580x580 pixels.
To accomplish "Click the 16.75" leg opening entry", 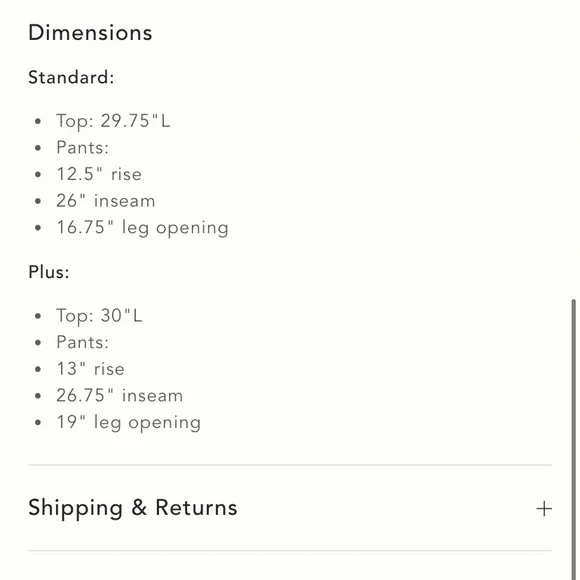I will pos(142,228).
